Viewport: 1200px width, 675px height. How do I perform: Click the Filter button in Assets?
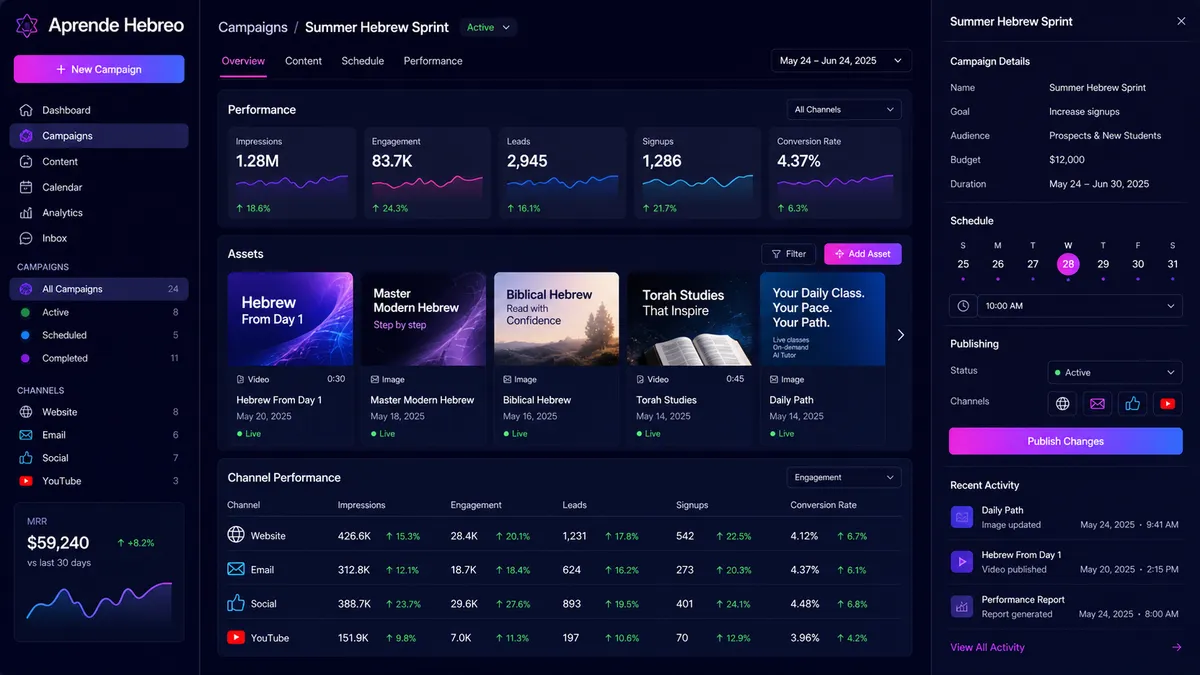(789, 254)
